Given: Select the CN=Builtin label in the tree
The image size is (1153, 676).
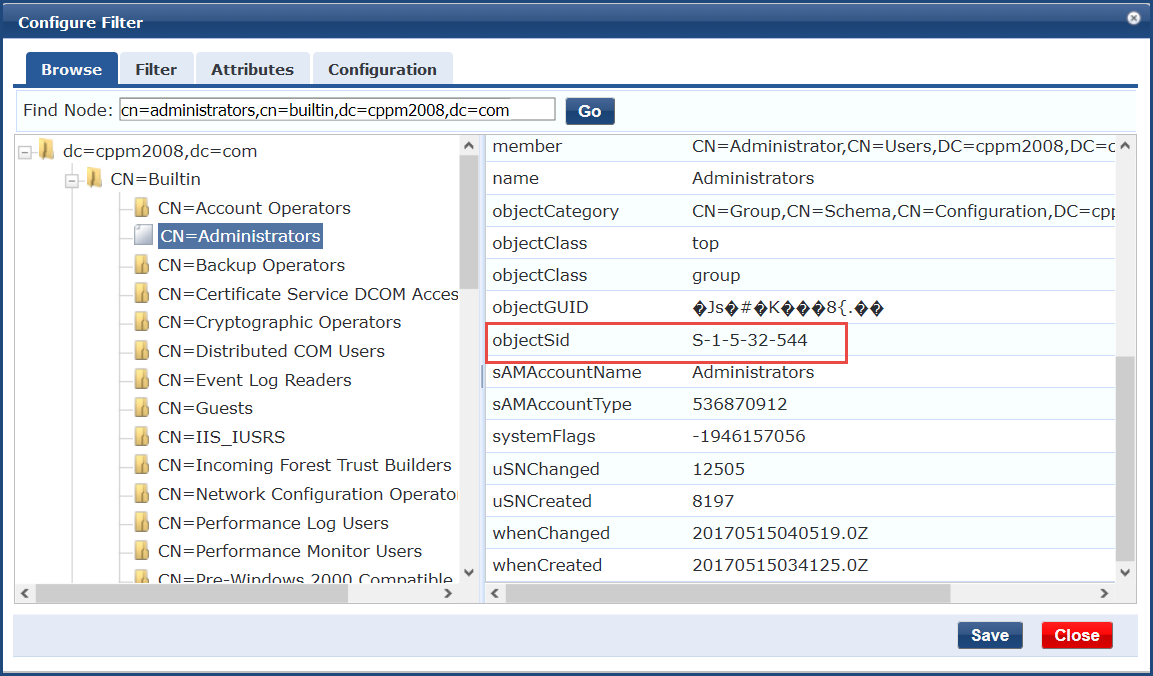Looking at the screenshot, I should 155,179.
